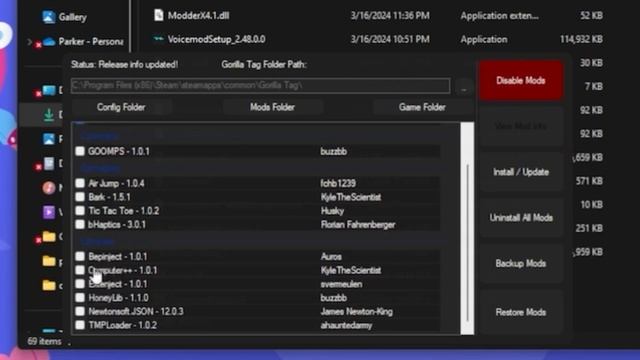Click the 3/16/2024 11:36 PM date cell
Viewport: 640px width, 360px height.
pos(390,16)
